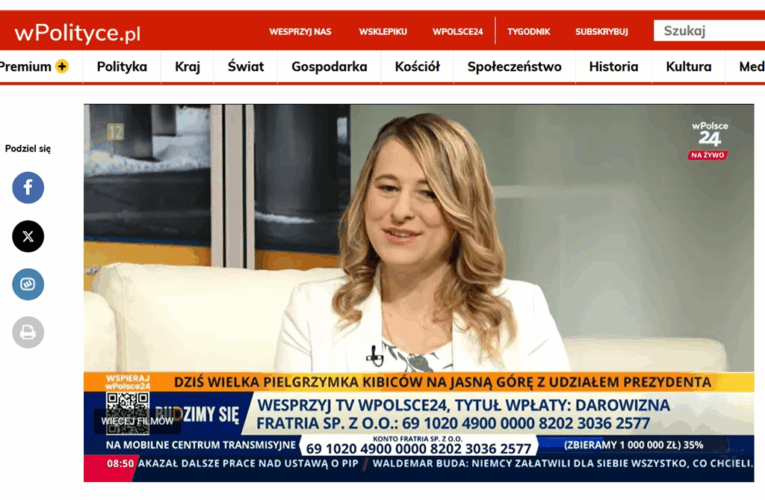Open the wPolityce.pl homepage logo
Screen dimensions: 765x500
click(78, 33)
